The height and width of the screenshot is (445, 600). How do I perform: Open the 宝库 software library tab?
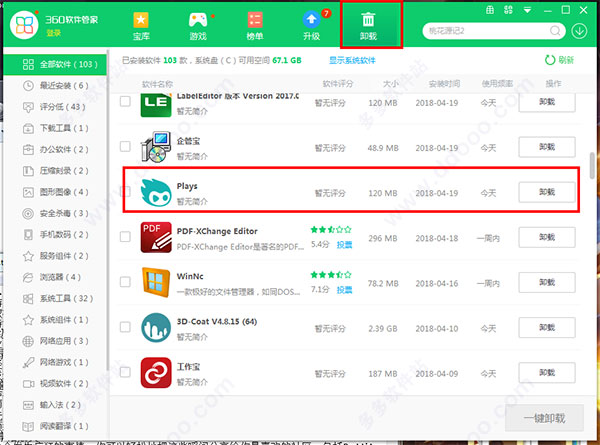(x=141, y=26)
